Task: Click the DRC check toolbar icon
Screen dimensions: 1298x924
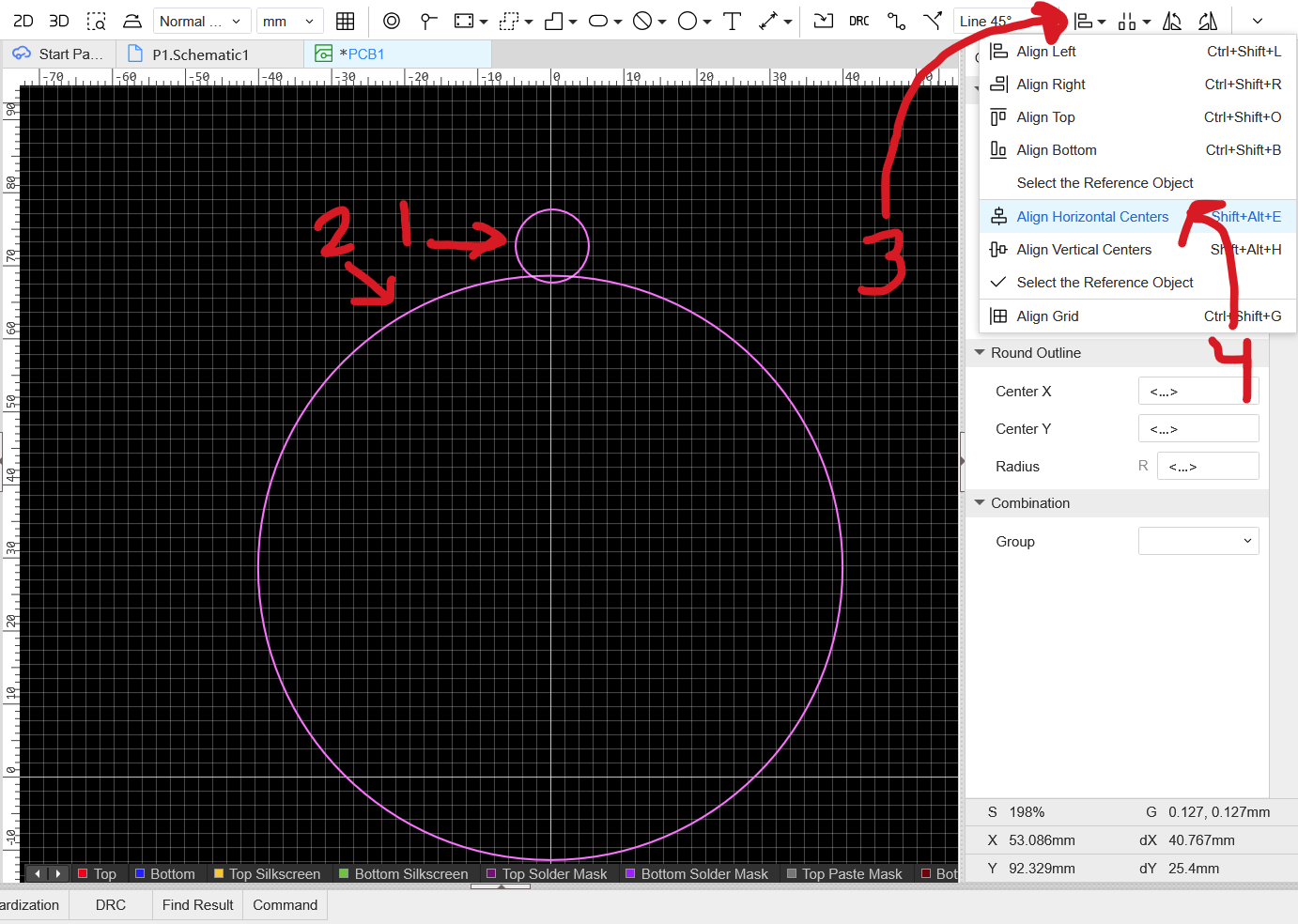Action: pyautogui.click(x=858, y=21)
